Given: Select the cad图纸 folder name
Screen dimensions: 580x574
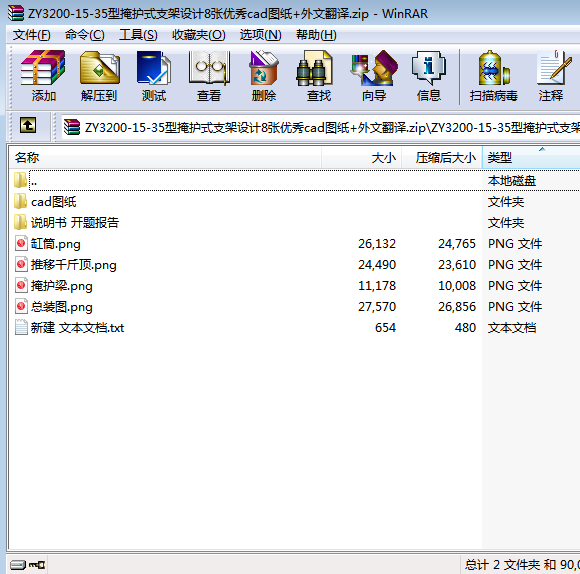Looking at the screenshot, I should click(54, 202).
